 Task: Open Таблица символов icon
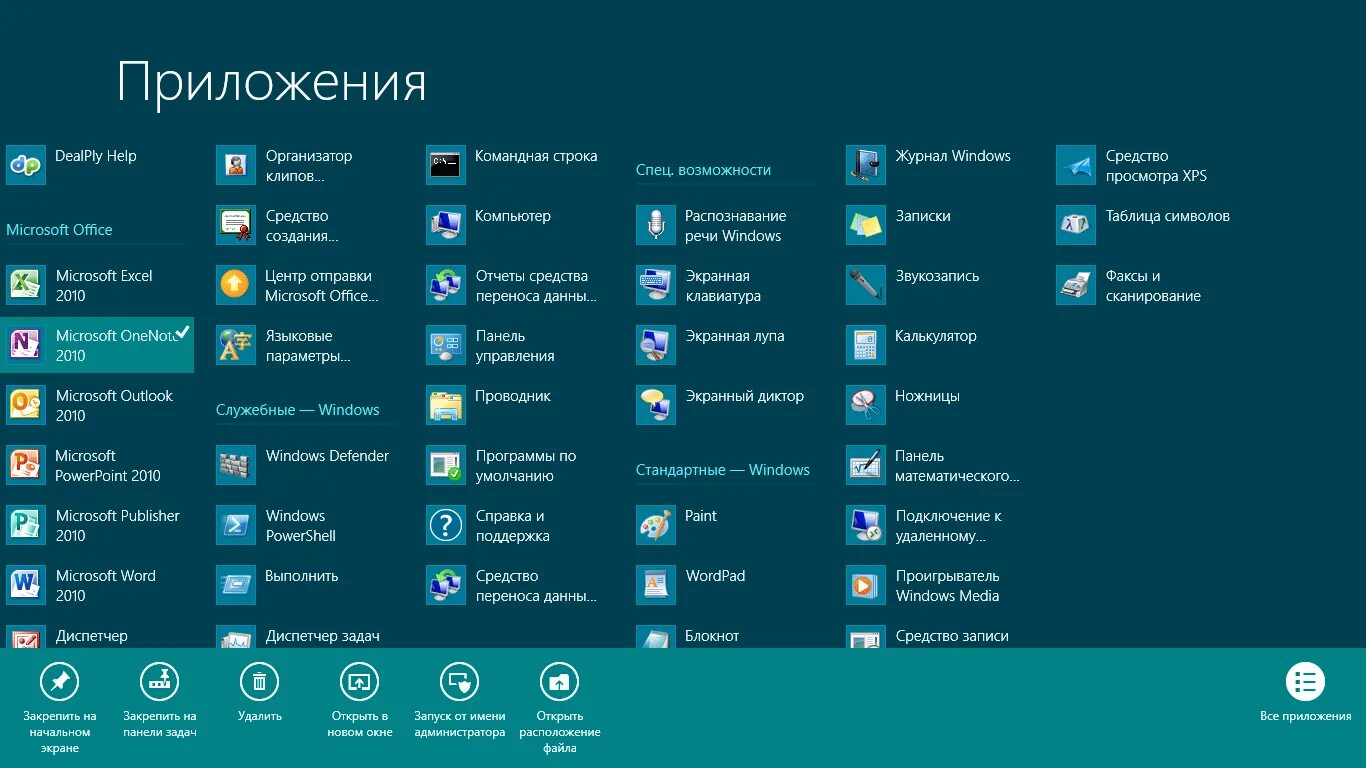[1076, 225]
